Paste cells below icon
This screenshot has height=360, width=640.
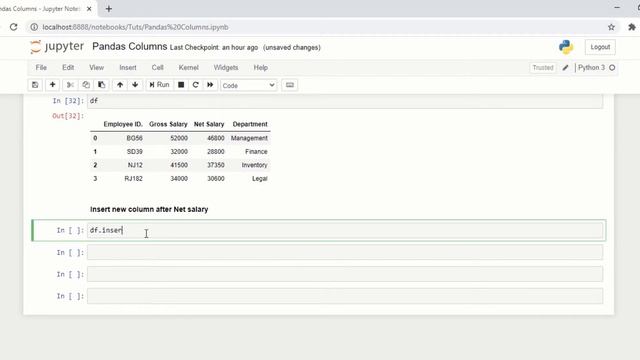[101, 85]
